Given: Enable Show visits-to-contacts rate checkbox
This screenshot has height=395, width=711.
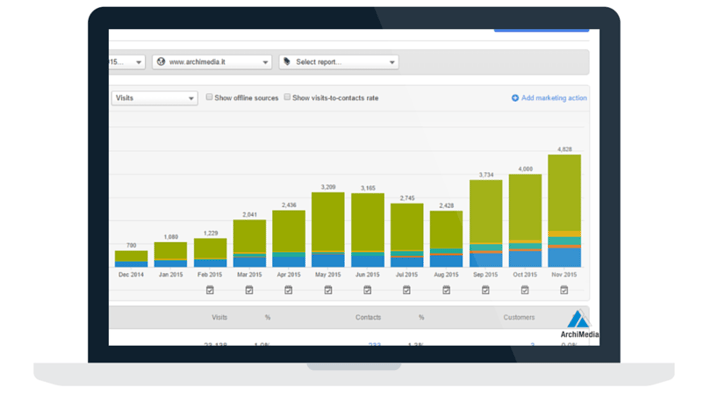Looking at the screenshot, I should click(287, 97).
